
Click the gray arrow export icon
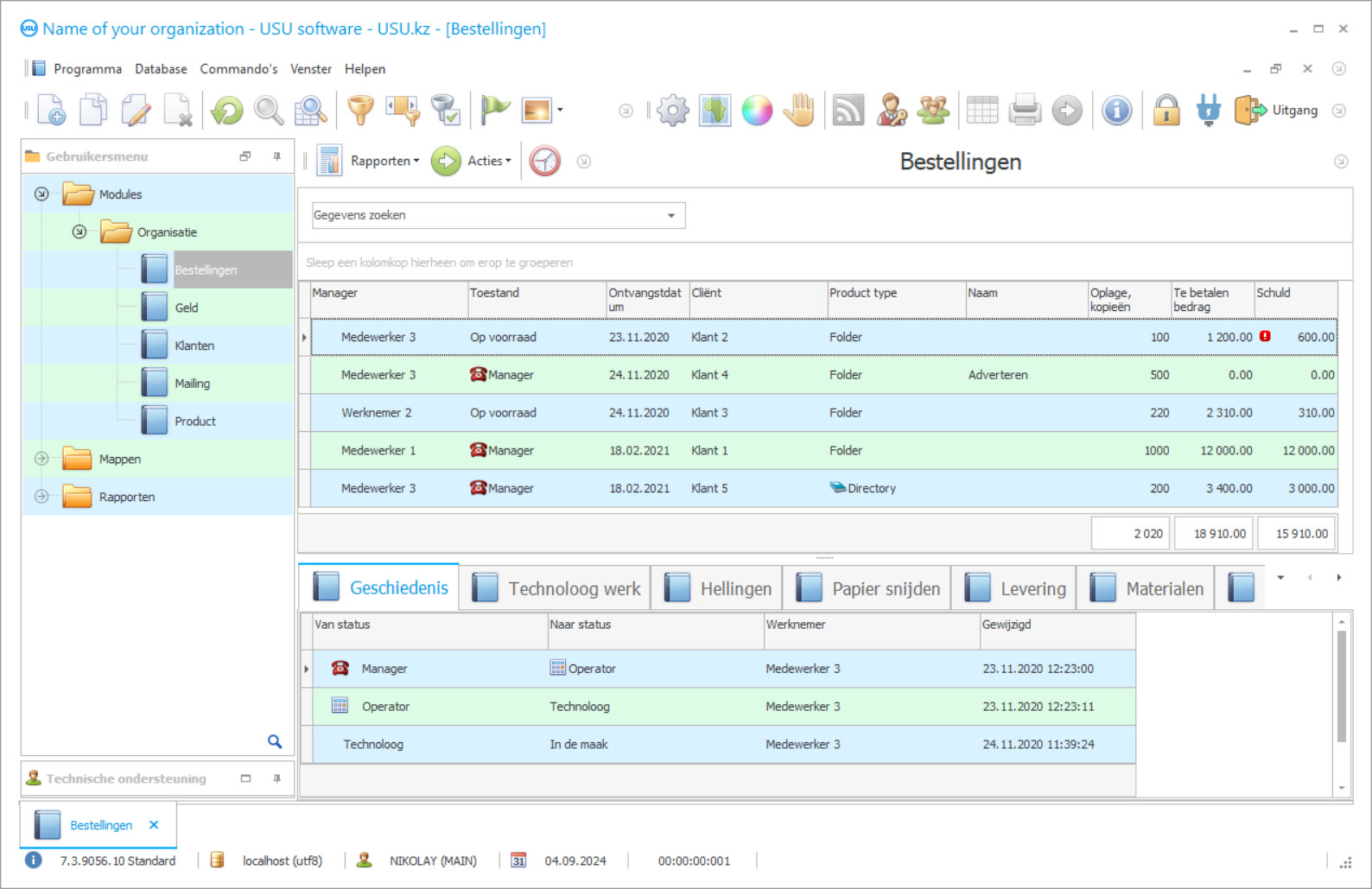coord(1067,111)
